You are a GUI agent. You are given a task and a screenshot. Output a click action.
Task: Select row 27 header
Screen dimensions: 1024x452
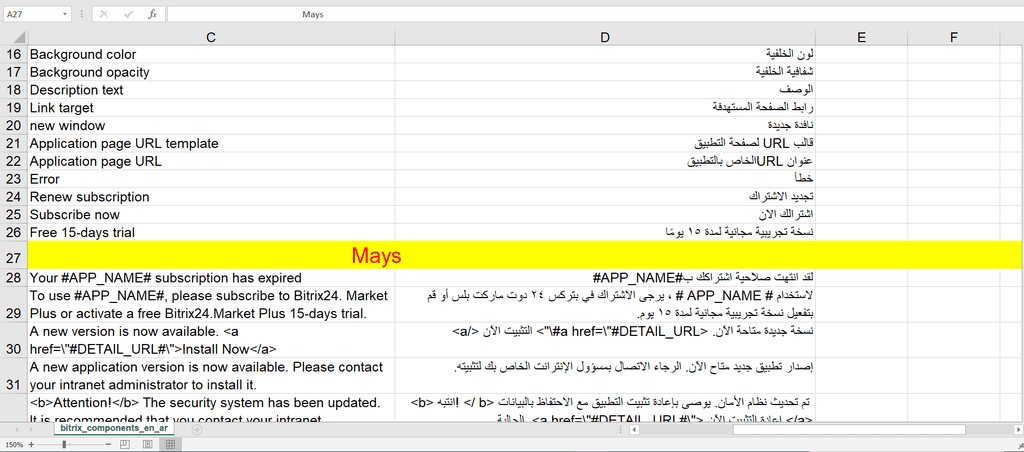point(14,255)
